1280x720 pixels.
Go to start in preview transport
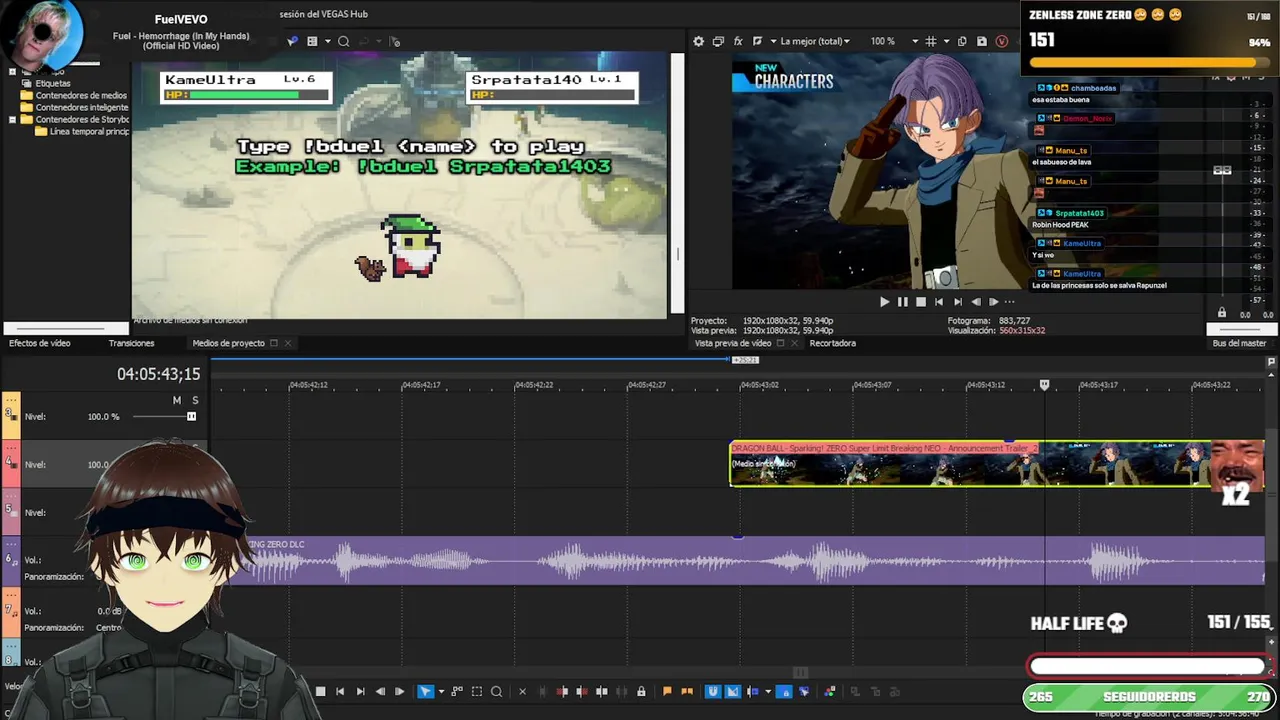click(x=938, y=301)
